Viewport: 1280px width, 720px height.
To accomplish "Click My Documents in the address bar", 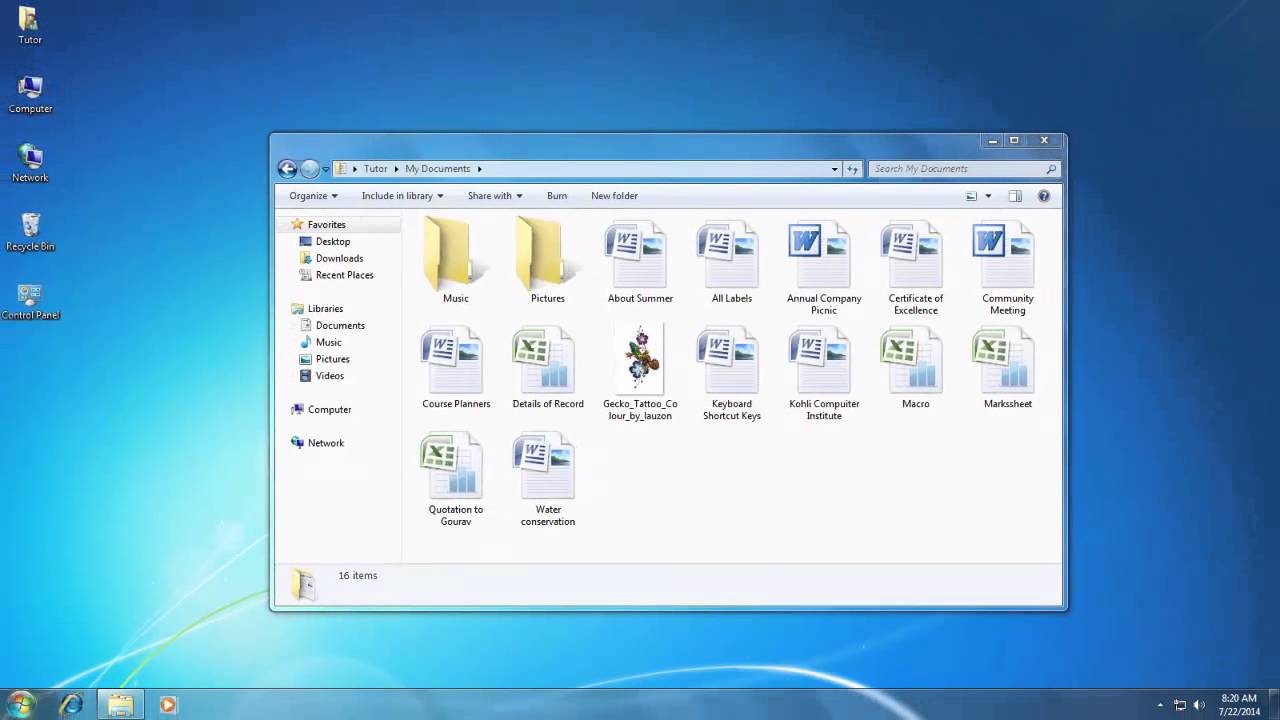I will [x=437, y=169].
